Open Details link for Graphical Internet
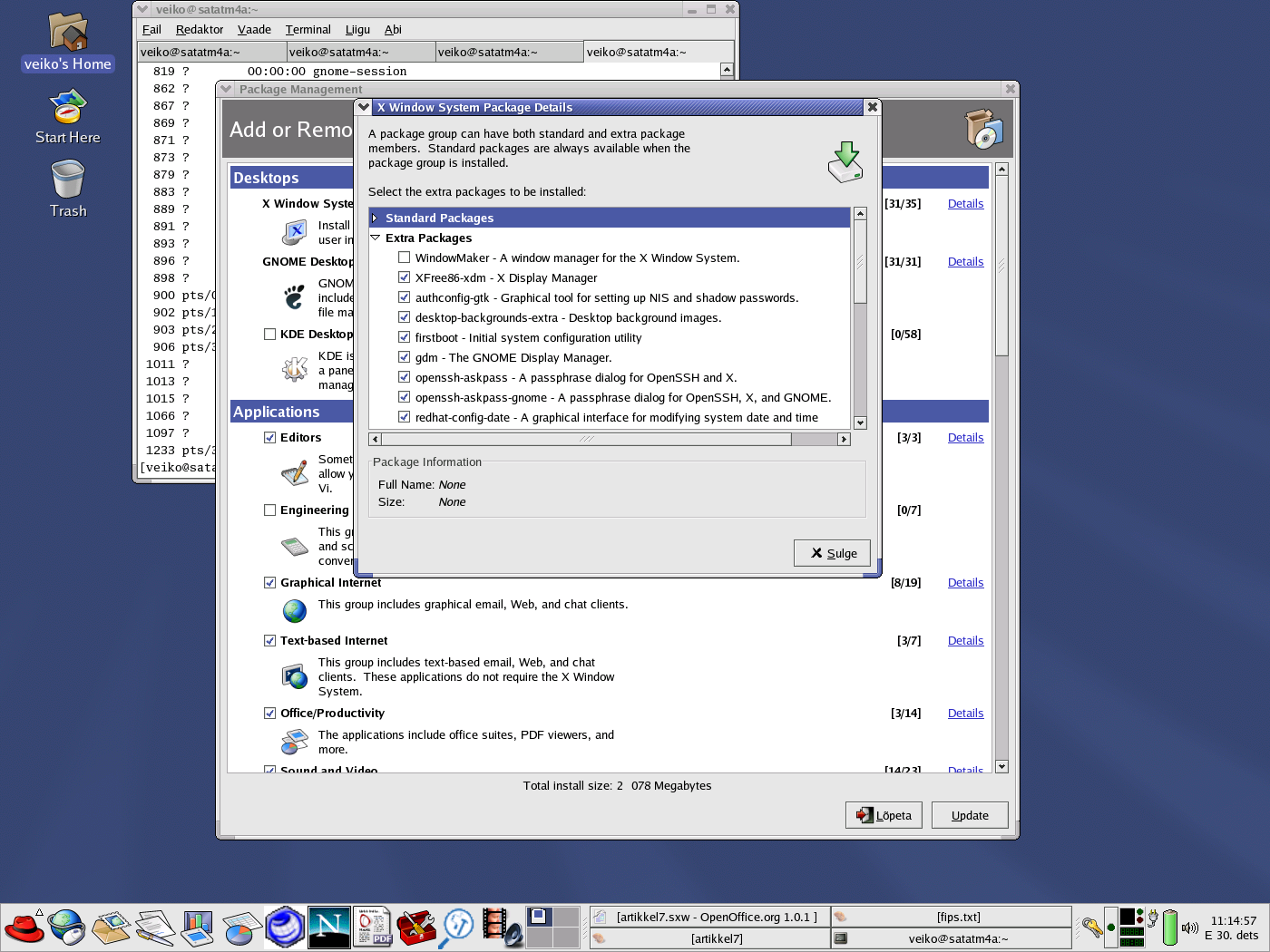 965,582
